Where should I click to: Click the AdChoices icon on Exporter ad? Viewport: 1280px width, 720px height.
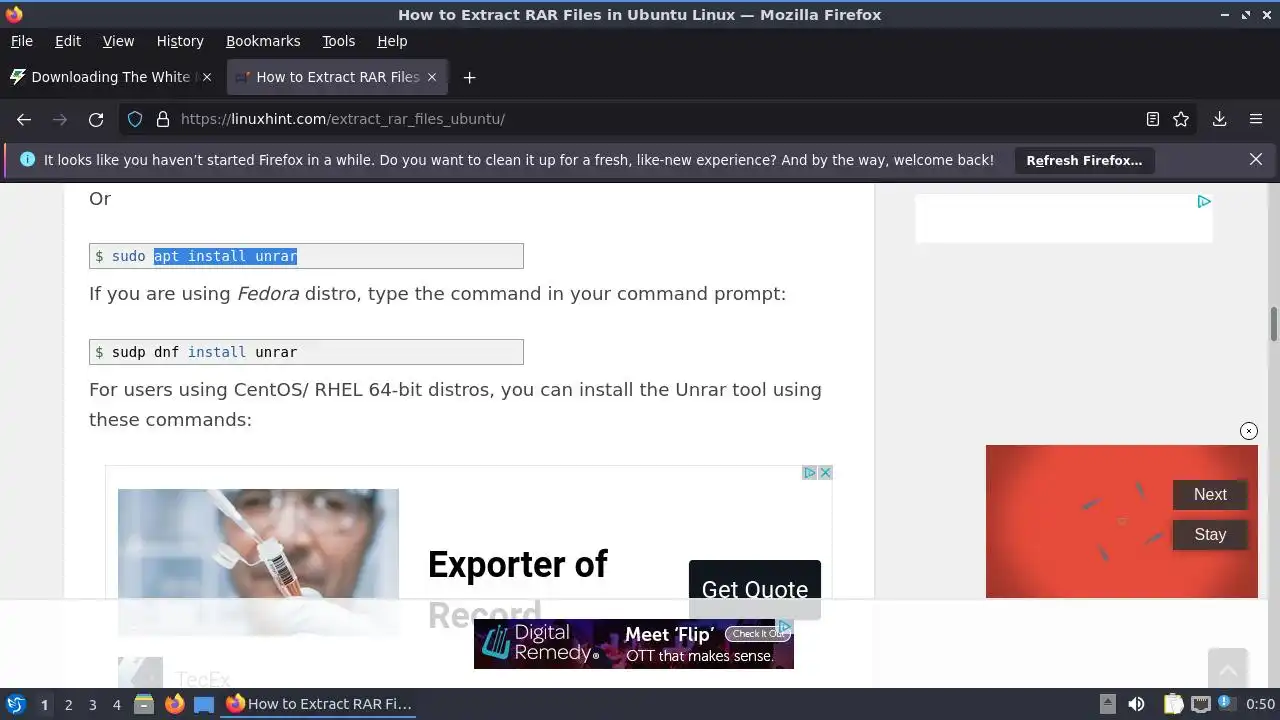[810, 473]
